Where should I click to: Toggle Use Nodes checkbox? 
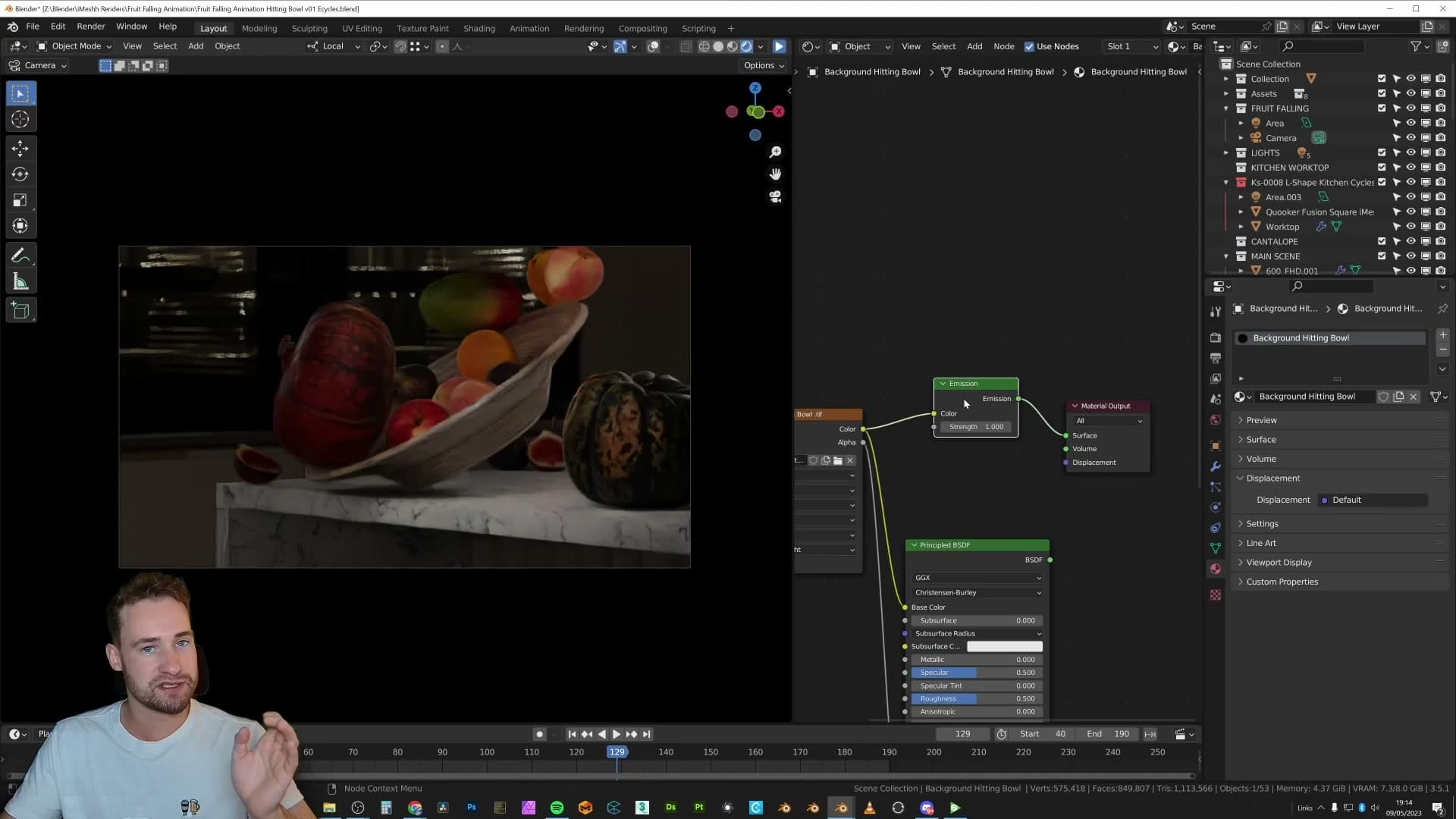[1029, 47]
